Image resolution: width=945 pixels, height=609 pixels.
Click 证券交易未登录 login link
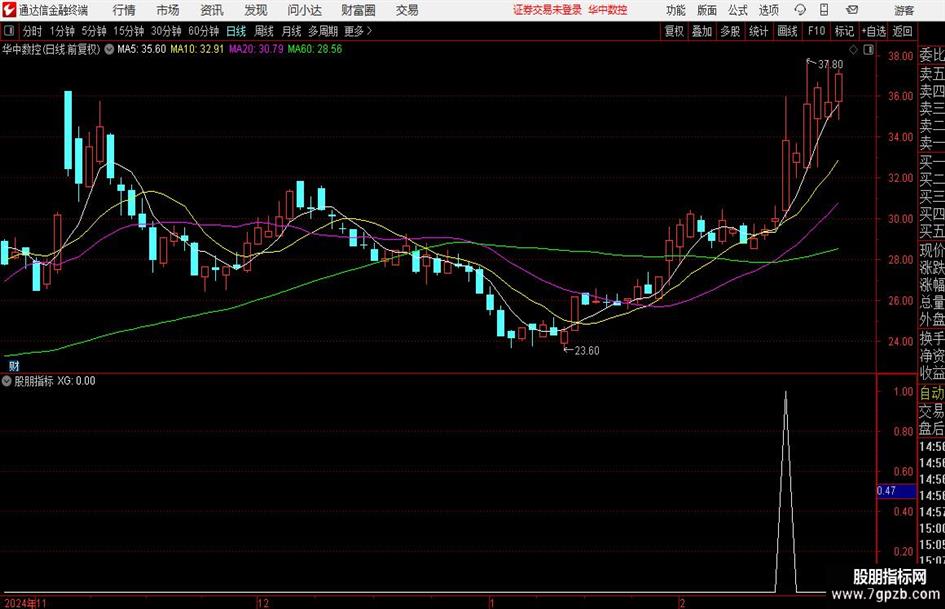pyautogui.click(x=548, y=10)
